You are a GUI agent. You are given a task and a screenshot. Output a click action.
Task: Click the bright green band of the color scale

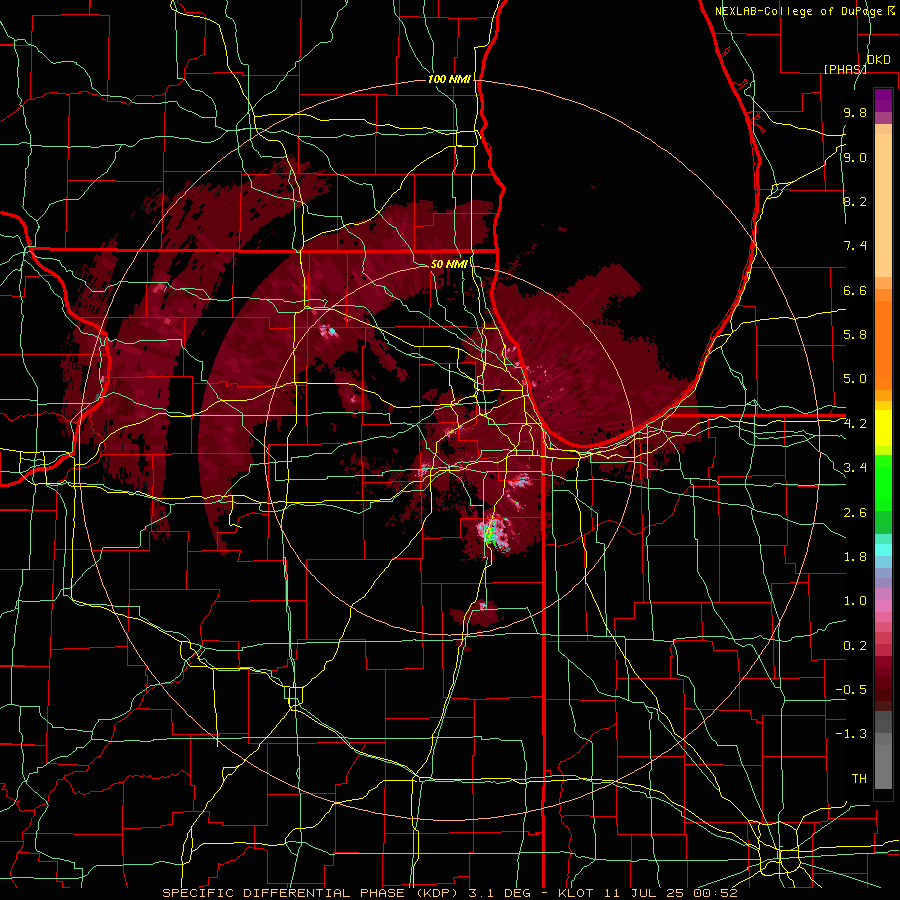[883, 483]
